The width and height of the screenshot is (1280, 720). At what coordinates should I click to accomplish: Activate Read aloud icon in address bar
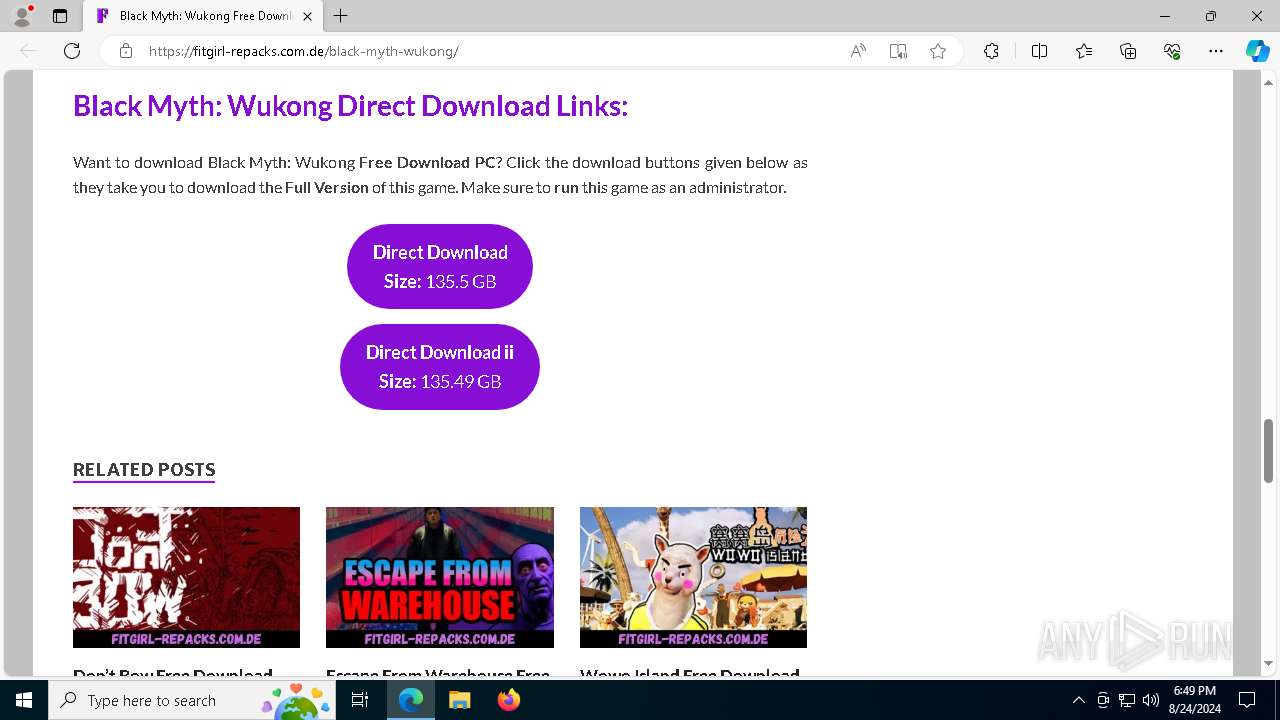tap(858, 51)
